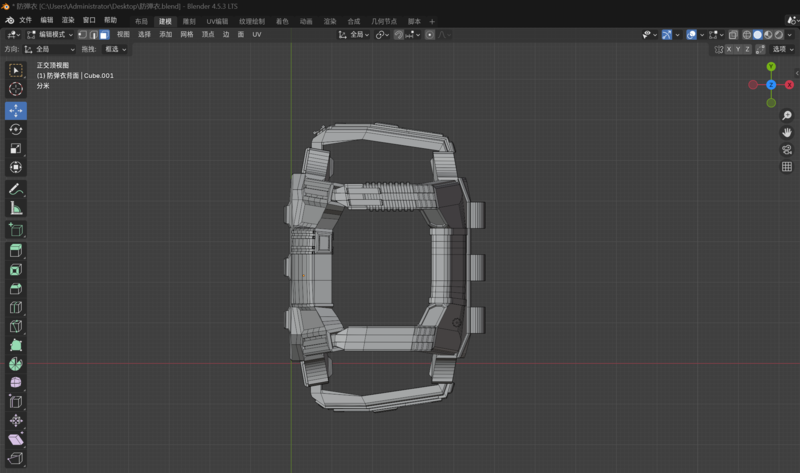The height and width of the screenshot is (473, 800).
Task: Choose the Measure tool
Action: 16,208
